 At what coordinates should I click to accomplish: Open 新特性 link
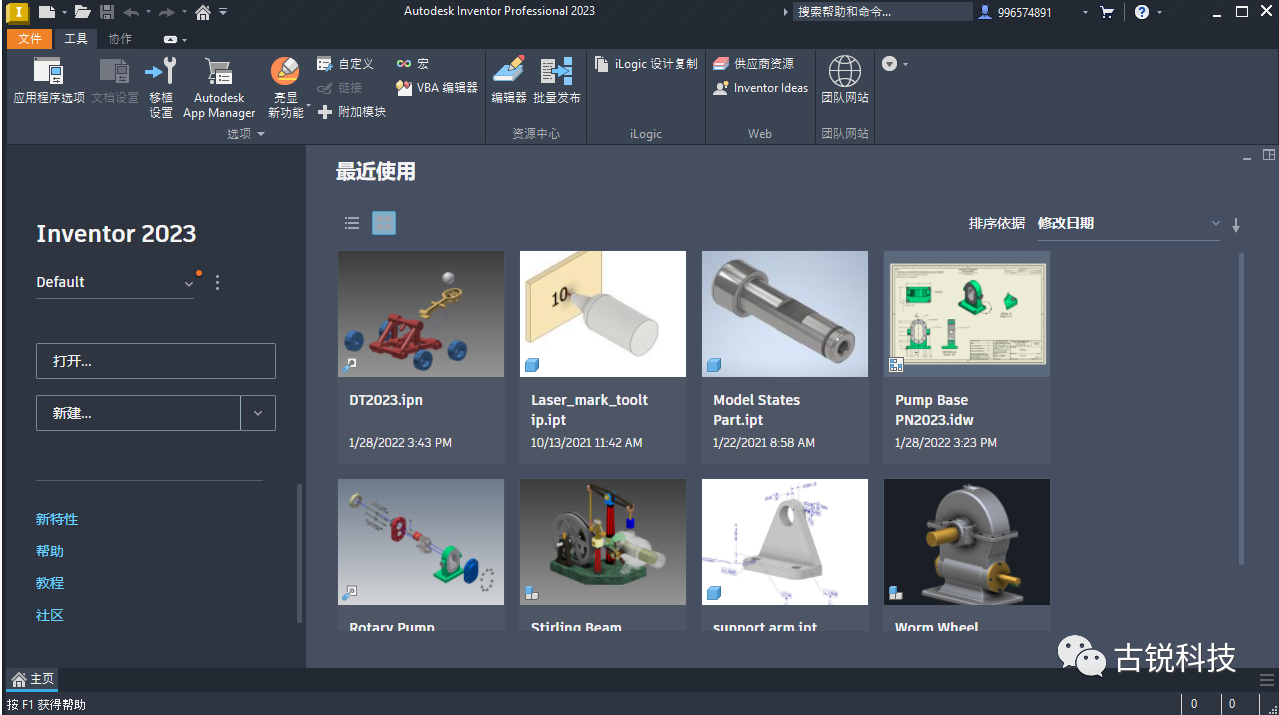coord(57,519)
